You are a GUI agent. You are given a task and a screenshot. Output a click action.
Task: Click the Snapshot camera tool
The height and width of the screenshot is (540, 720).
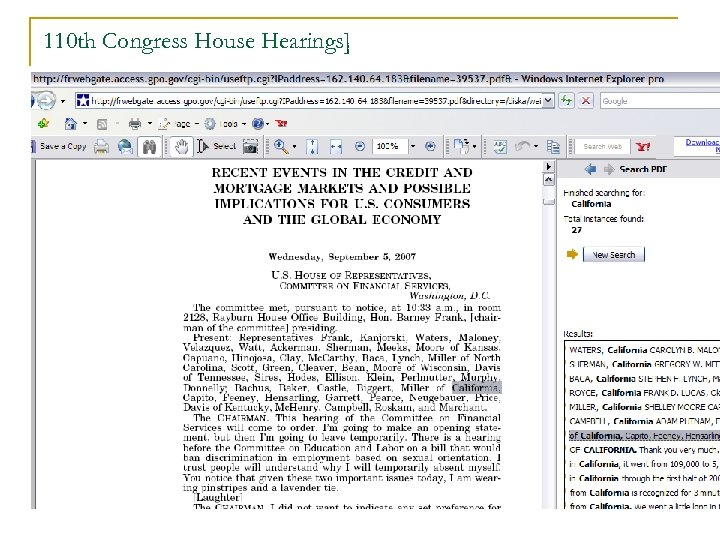click(250, 147)
